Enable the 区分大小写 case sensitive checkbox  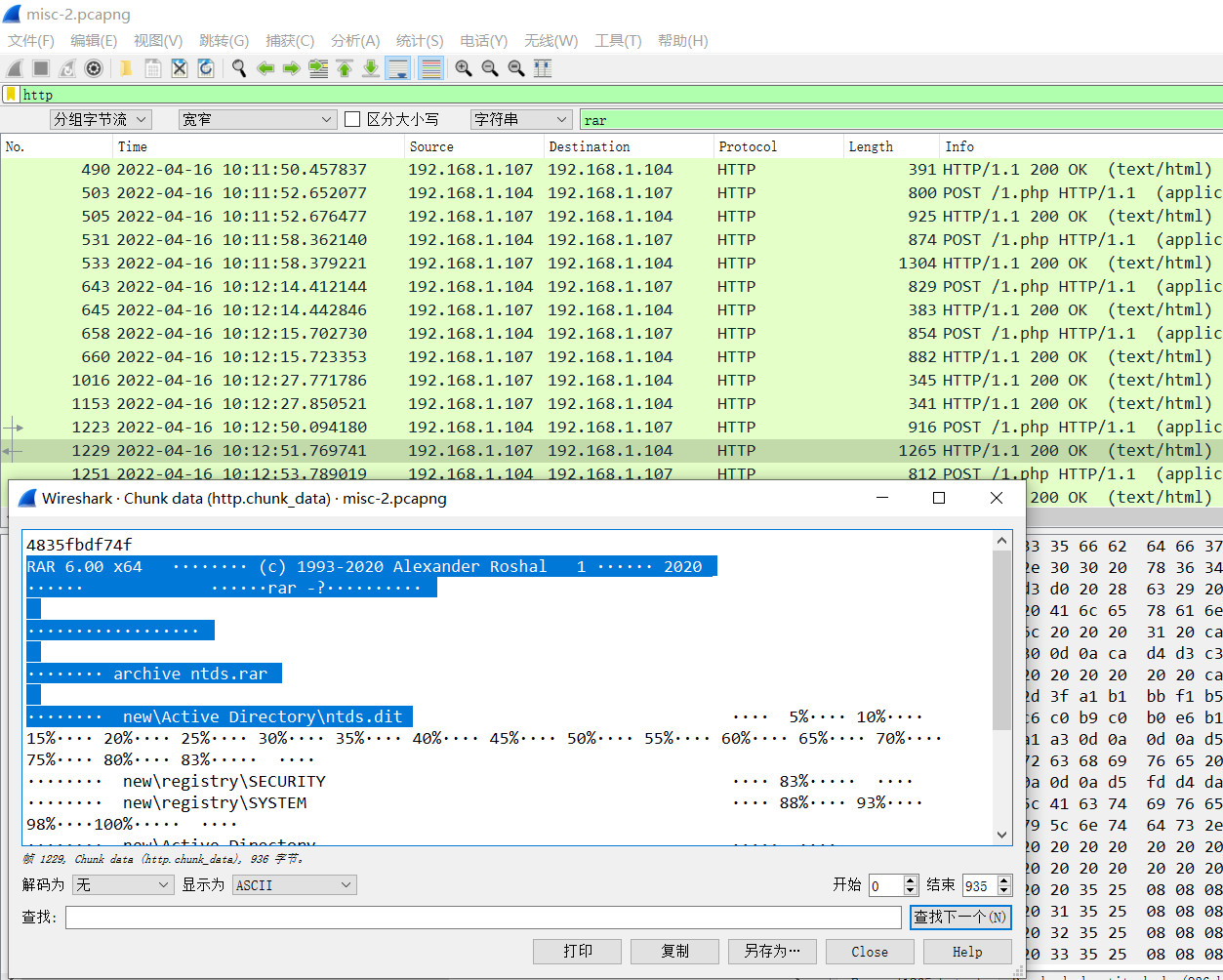click(x=353, y=119)
